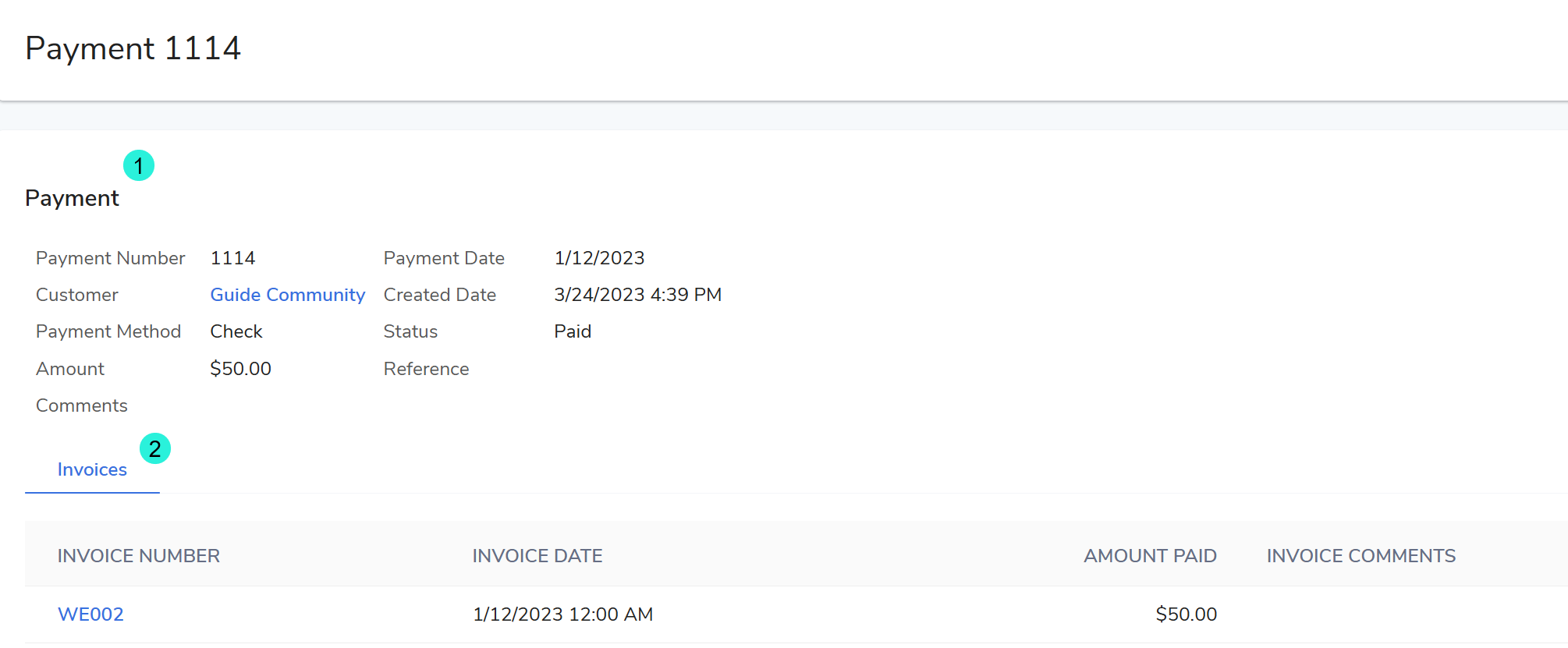Click the Check payment method value
The width and height of the screenshot is (1568, 648).
(x=236, y=331)
